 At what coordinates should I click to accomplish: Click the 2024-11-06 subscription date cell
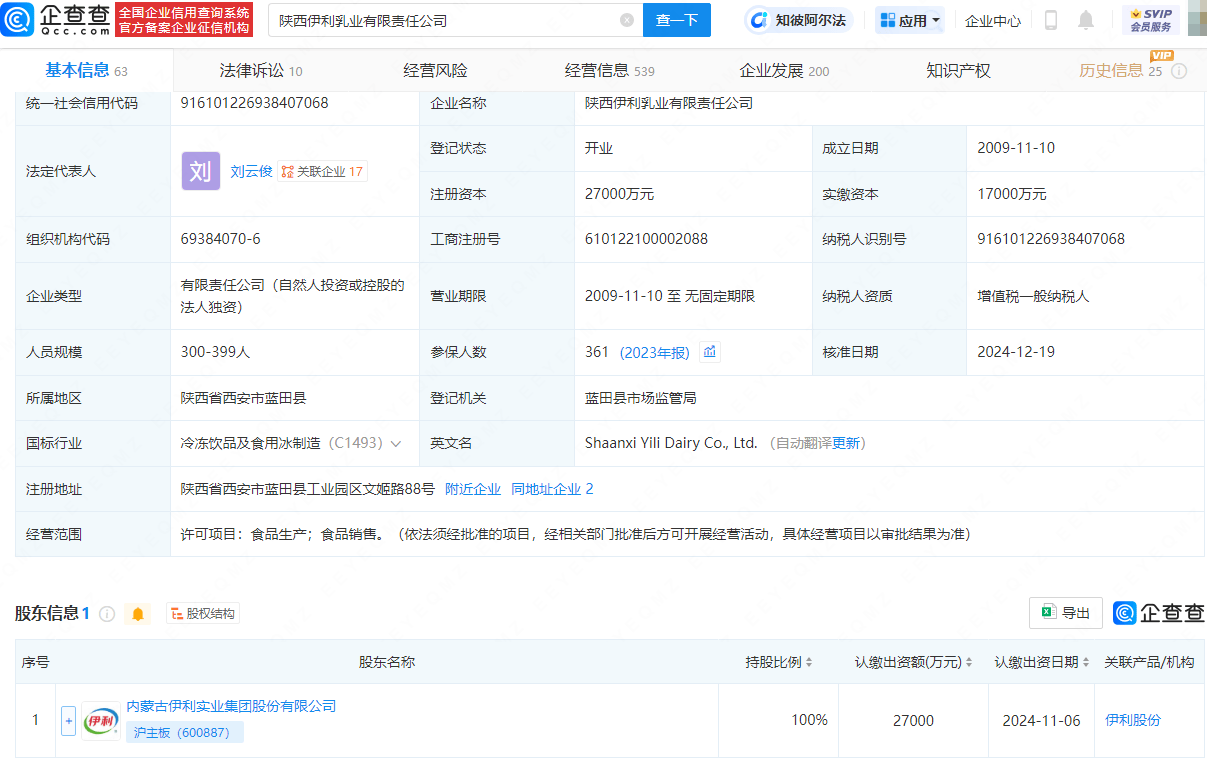(x=1041, y=721)
